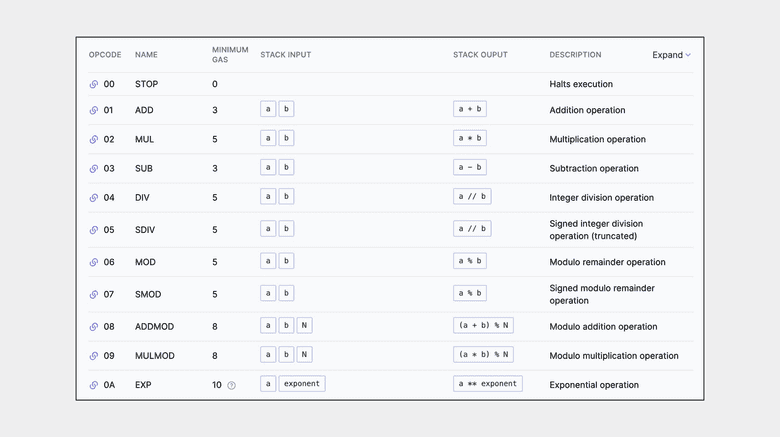
Task: Expand all rows with the Expand dropdown
Action: point(671,55)
